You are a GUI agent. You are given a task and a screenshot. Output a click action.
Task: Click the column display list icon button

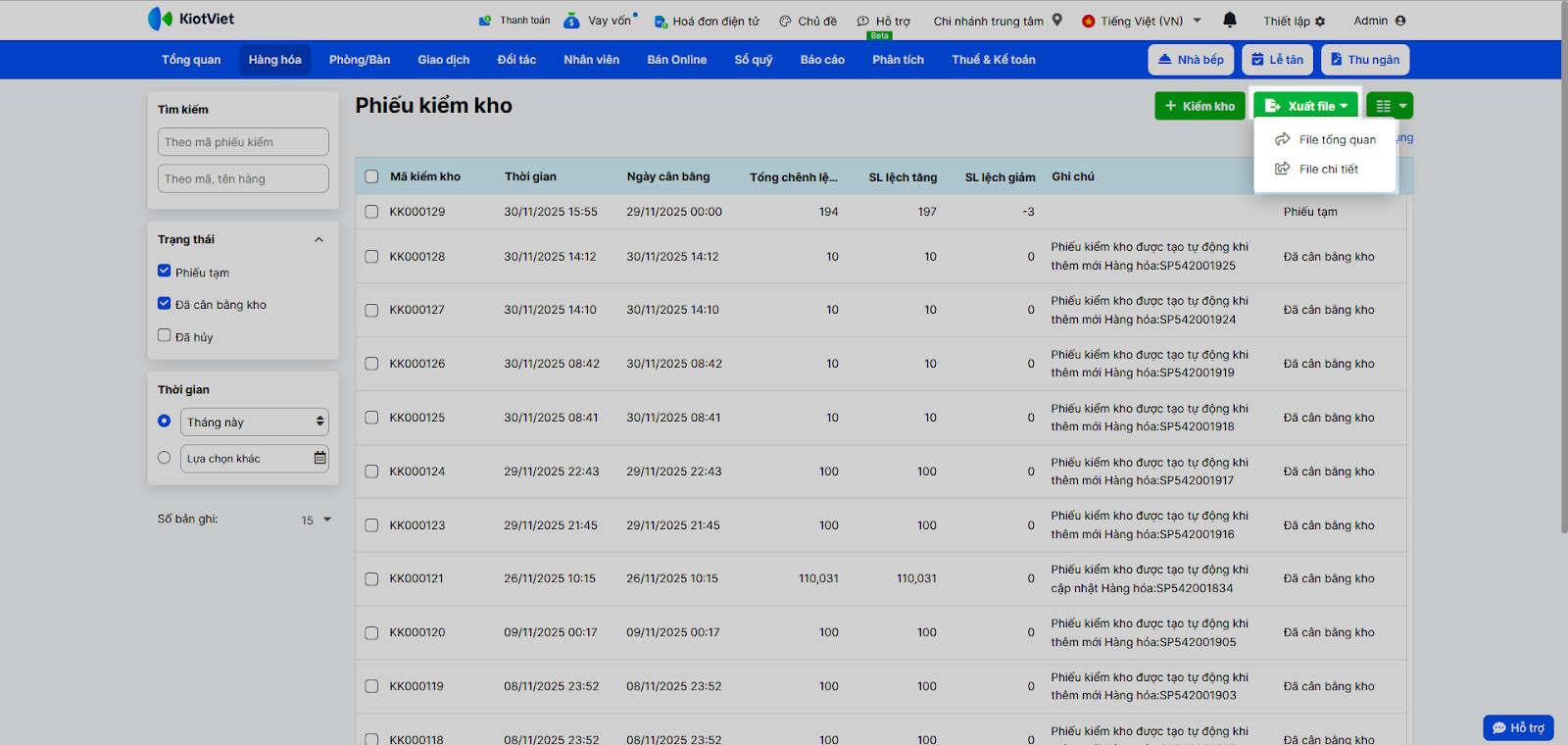coord(1383,106)
